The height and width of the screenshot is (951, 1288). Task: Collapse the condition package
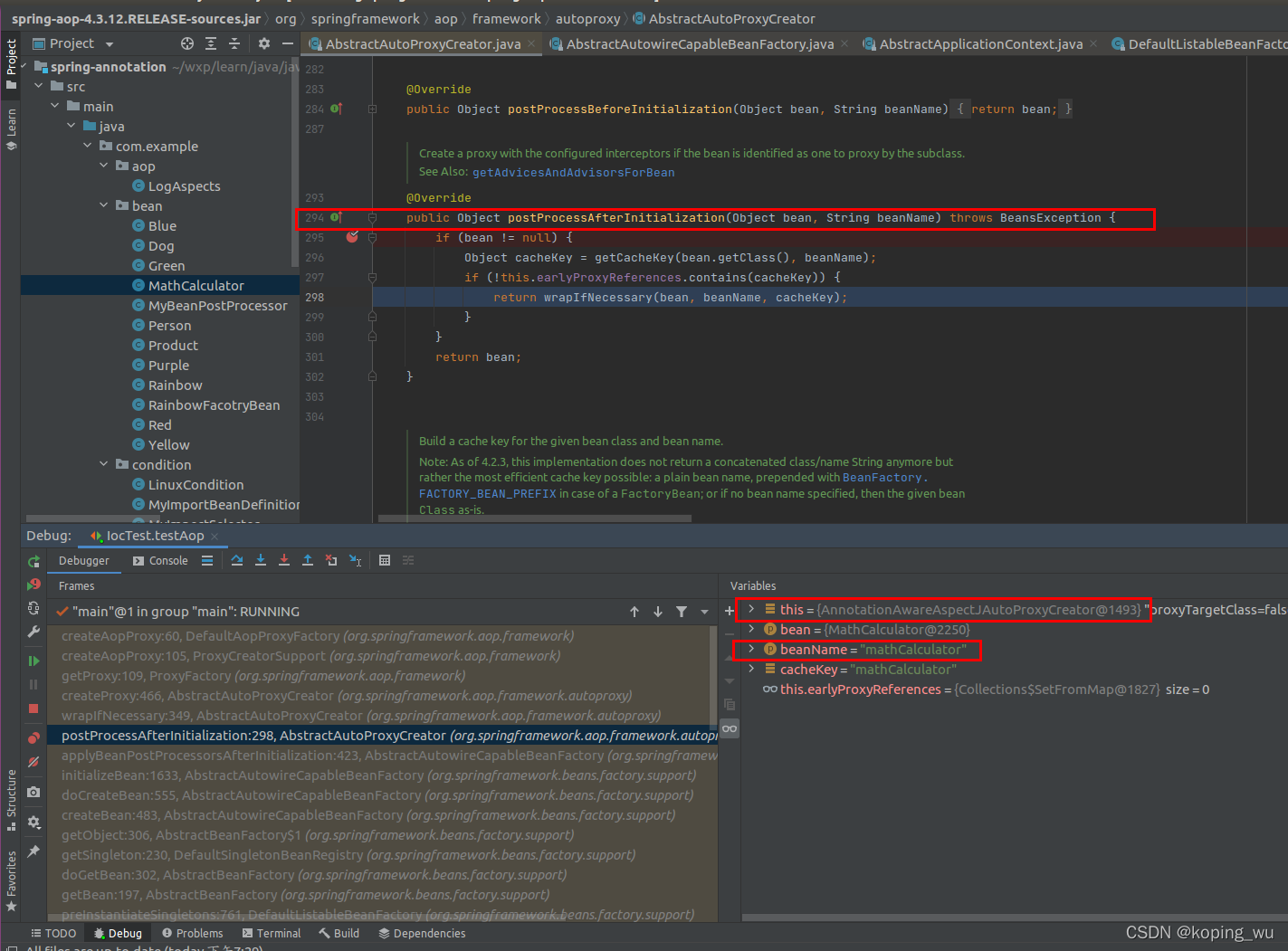(103, 464)
